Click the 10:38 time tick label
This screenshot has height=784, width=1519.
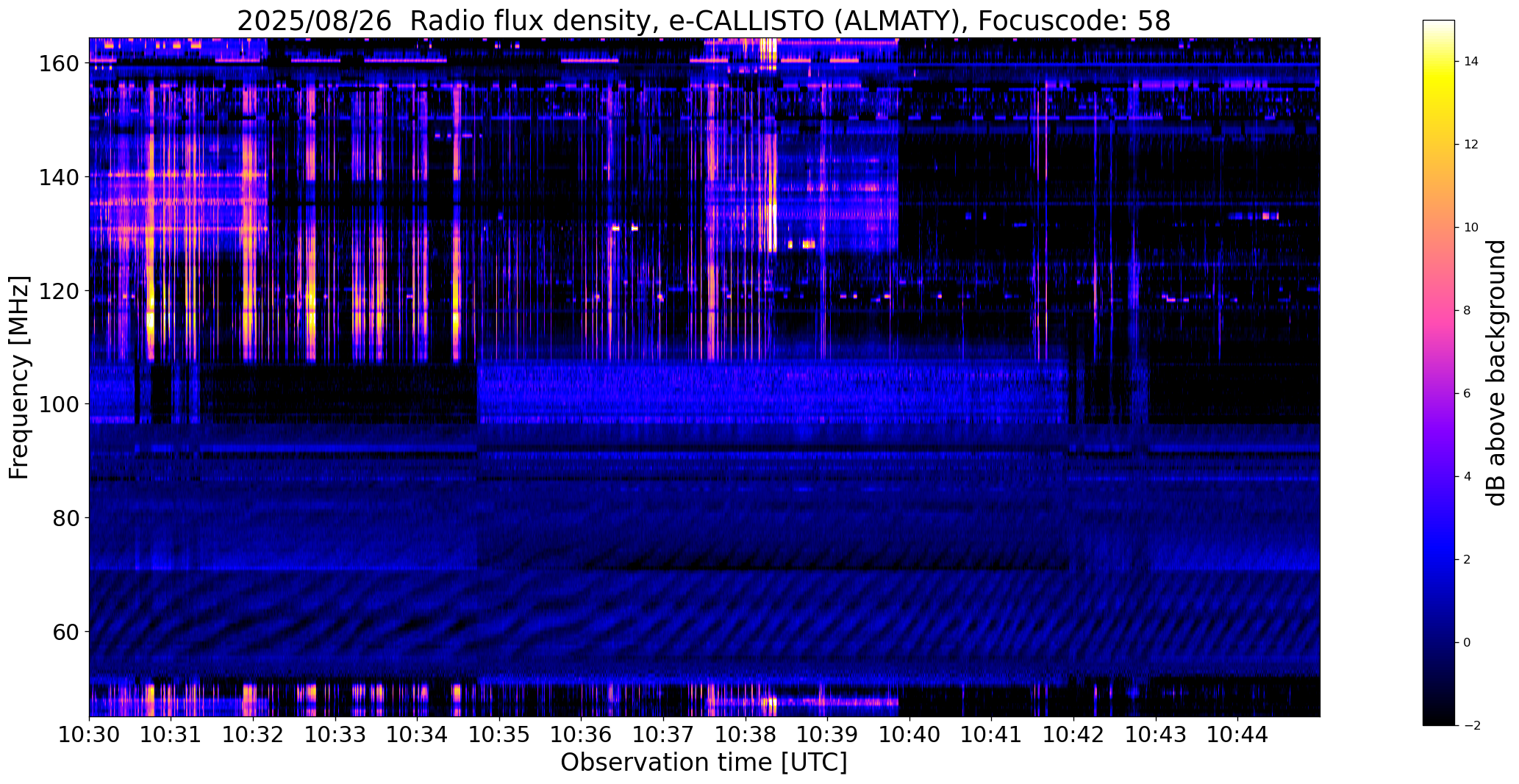tap(746, 734)
